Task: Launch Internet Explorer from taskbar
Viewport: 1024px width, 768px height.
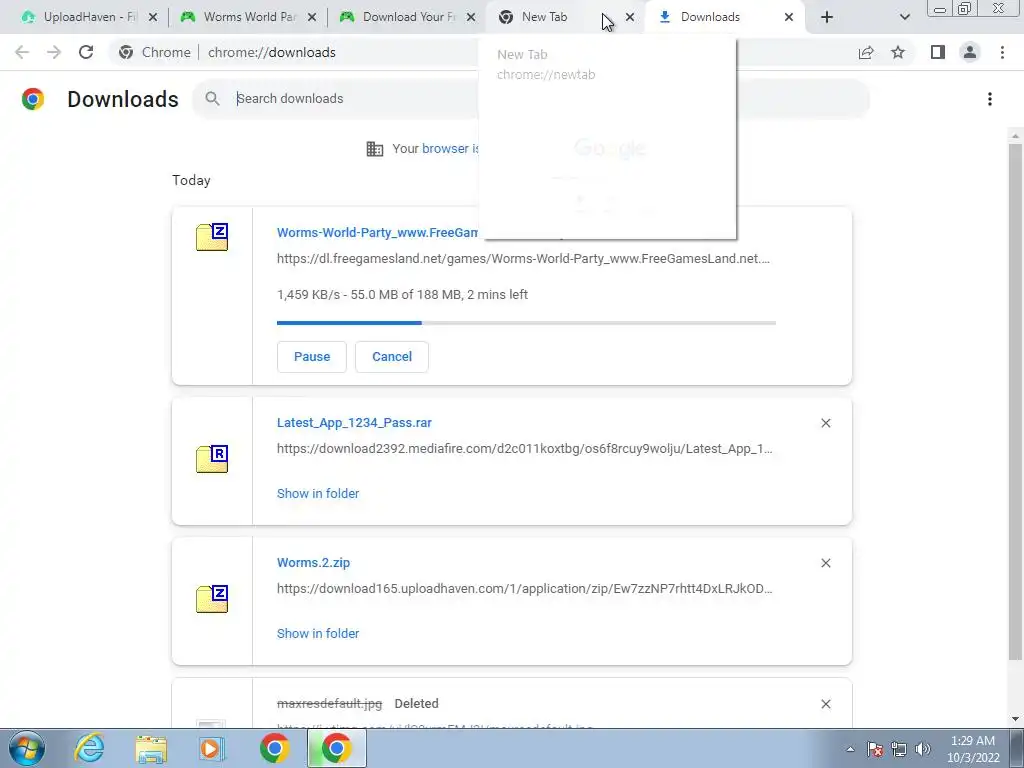Action: (89, 748)
